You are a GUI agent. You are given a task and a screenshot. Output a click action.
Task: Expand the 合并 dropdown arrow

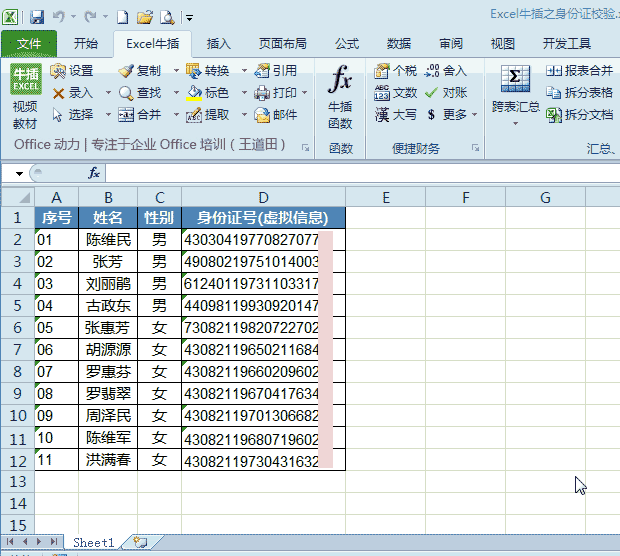click(176, 115)
